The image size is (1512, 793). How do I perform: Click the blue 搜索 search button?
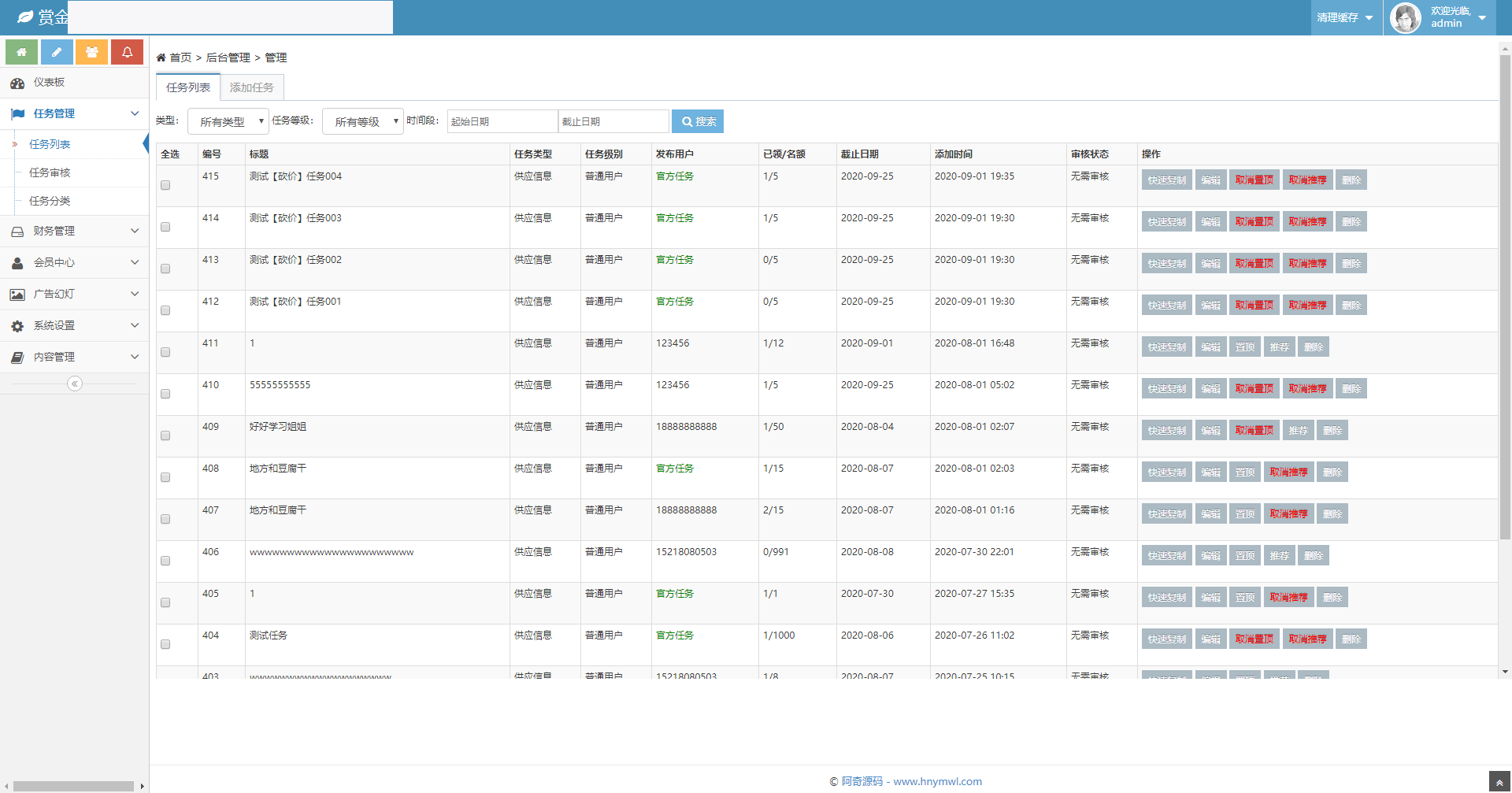click(x=698, y=121)
